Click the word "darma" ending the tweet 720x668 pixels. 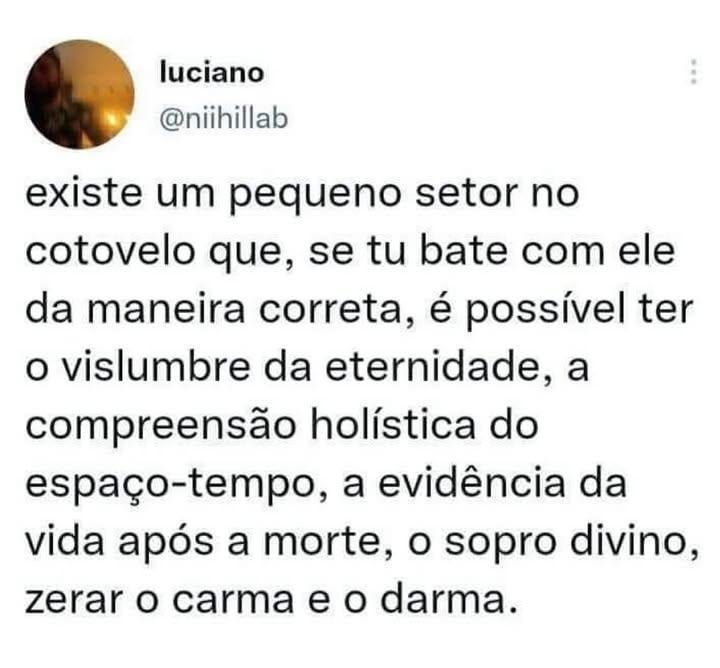tap(443, 599)
